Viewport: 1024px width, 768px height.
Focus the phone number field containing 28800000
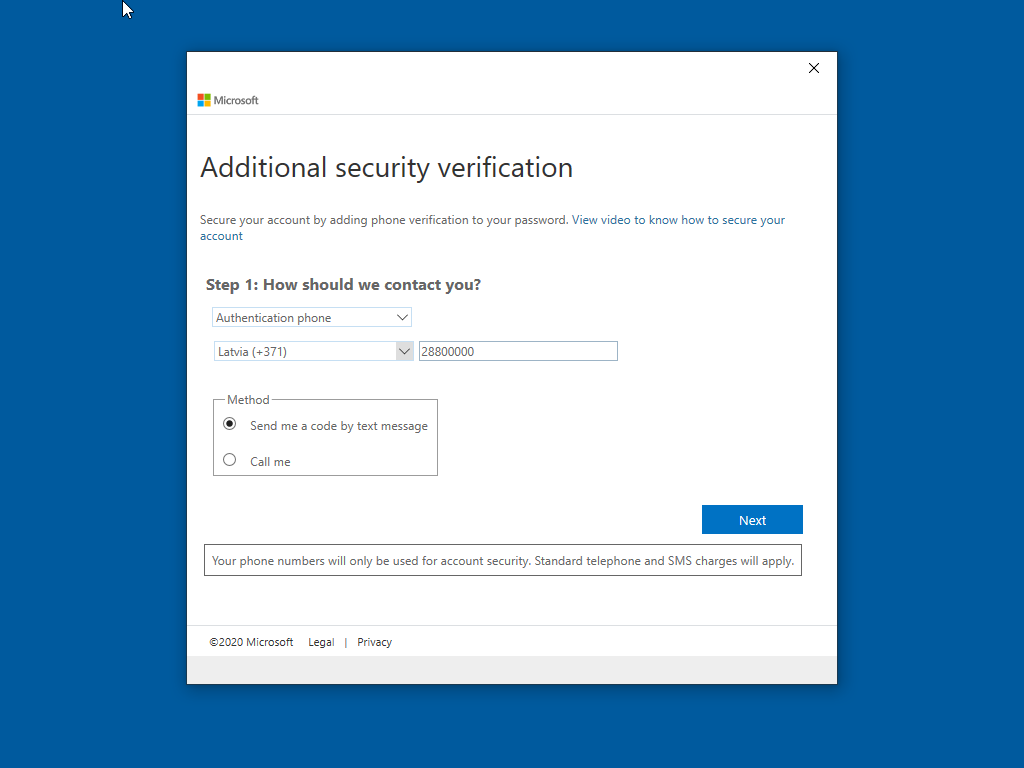(x=517, y=351)
